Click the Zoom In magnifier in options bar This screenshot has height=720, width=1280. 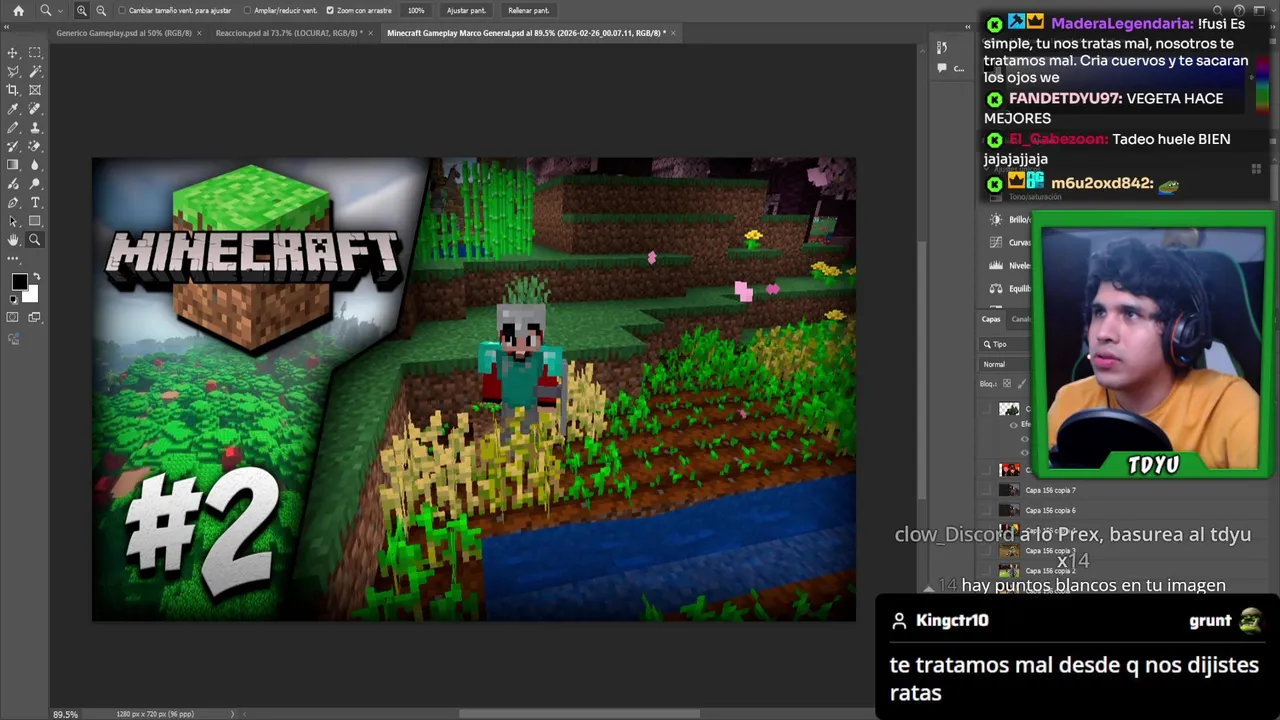[x=82, y=11]
